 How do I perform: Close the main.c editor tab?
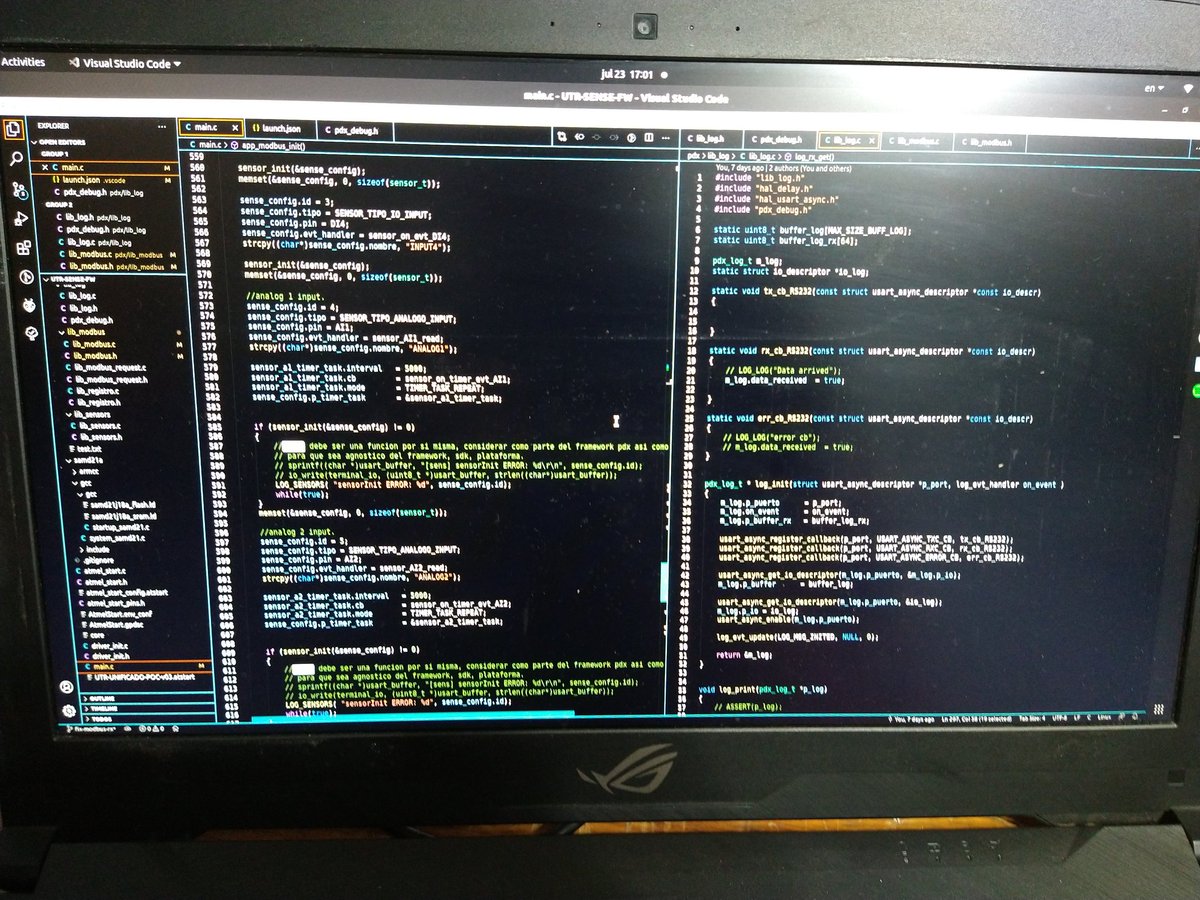click(x=235, y=128)
